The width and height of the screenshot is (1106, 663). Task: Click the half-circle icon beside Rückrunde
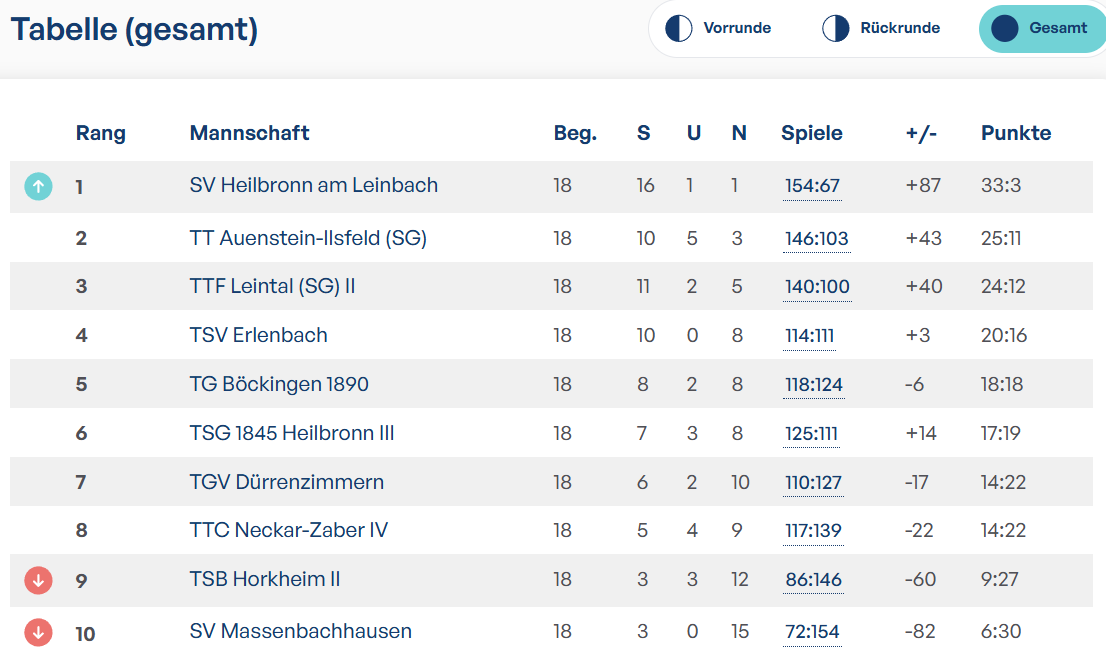click(x=836, y=28)
